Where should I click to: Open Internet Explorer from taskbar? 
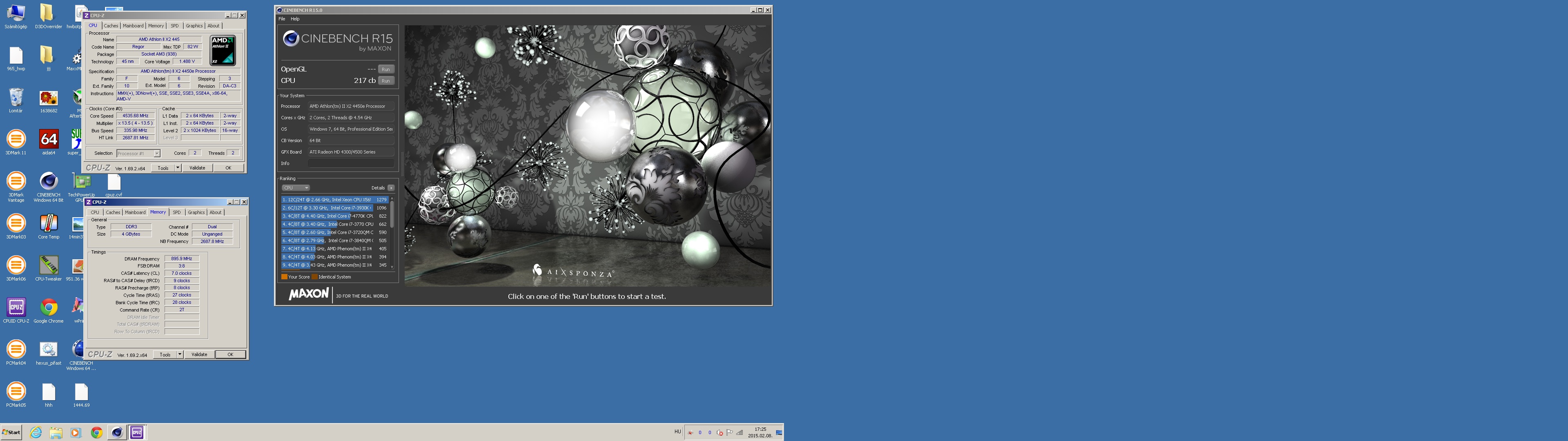point(36,432)
